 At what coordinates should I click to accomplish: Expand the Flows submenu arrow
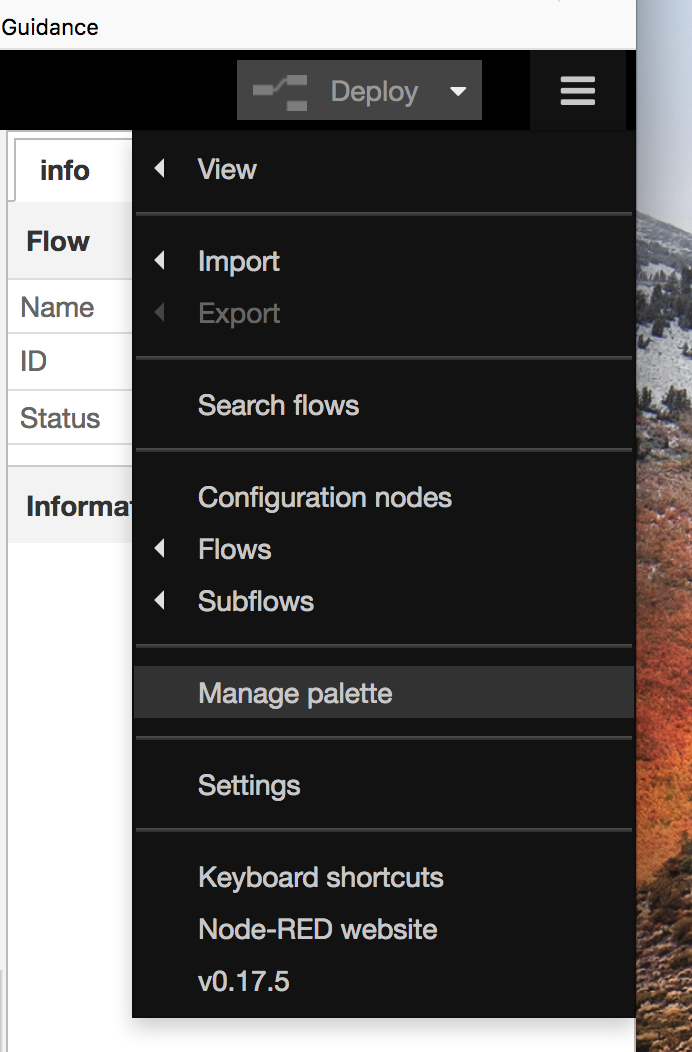[160, 549]
